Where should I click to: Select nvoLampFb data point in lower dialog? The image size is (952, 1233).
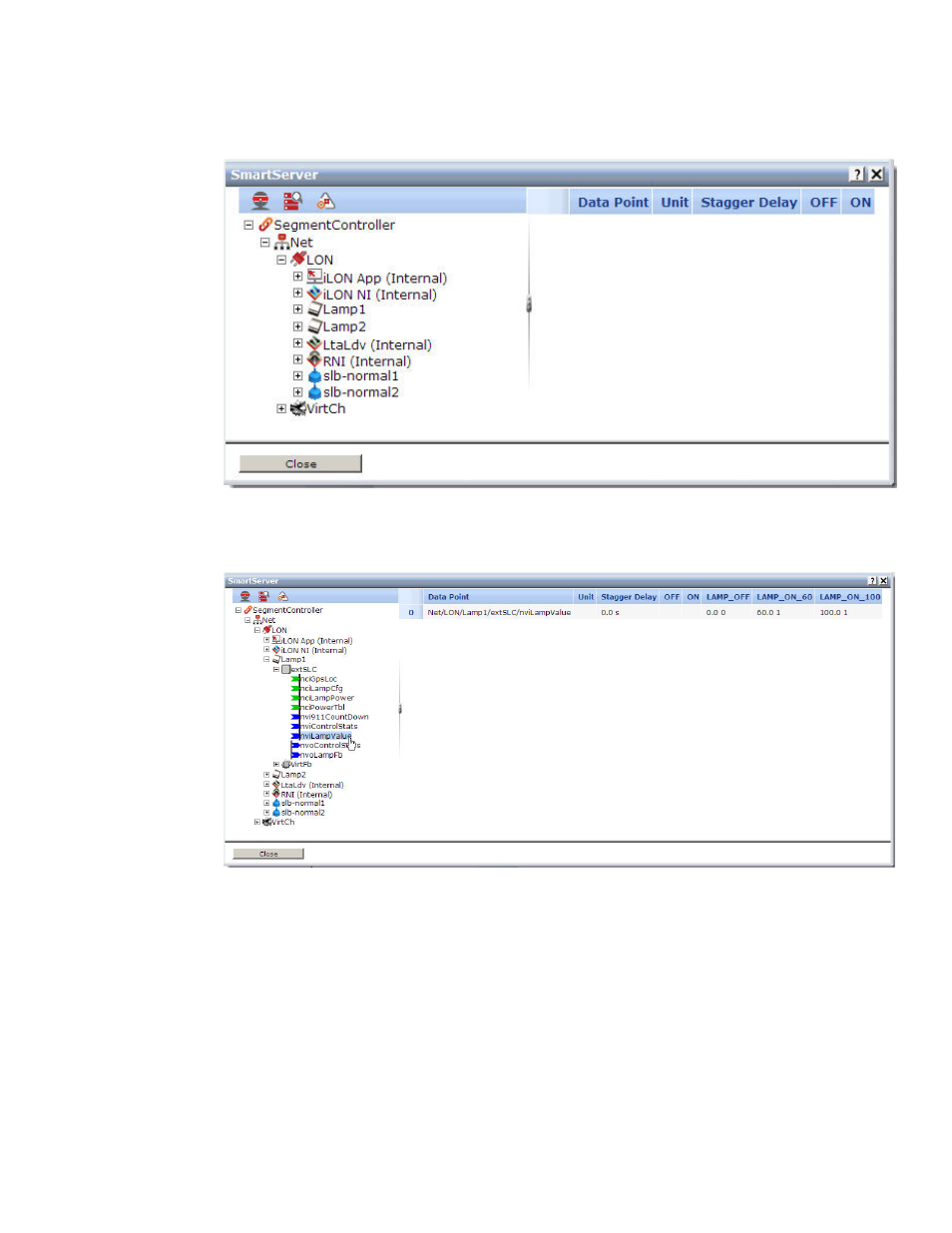321,755
